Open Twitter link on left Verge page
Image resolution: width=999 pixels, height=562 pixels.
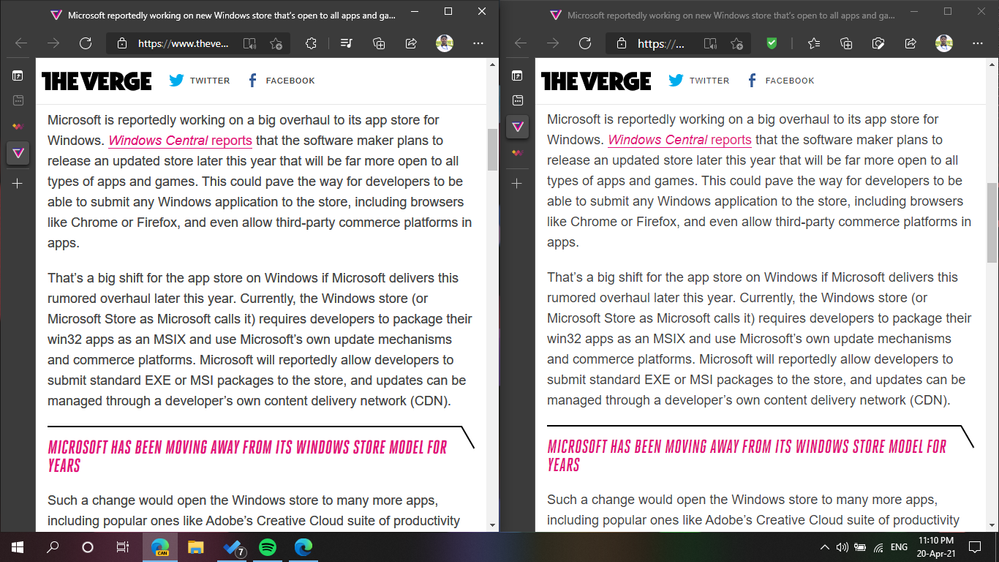pos(199,80)
